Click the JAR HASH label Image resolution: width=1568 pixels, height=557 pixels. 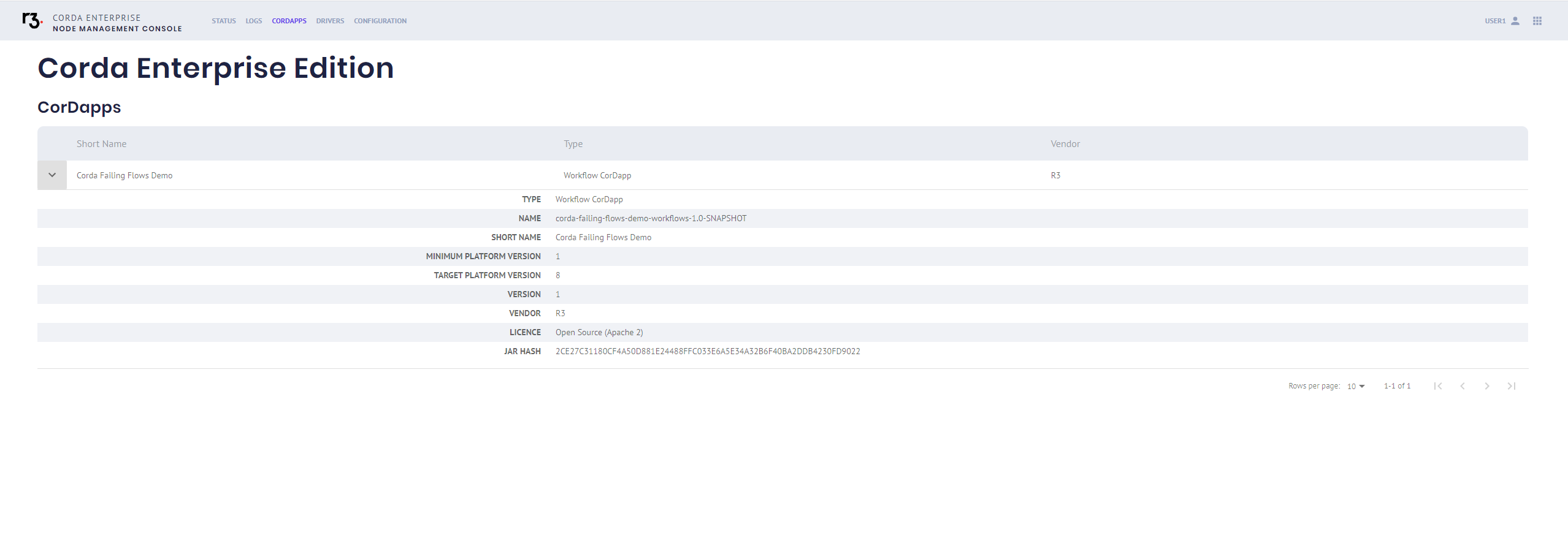(522, 351)
